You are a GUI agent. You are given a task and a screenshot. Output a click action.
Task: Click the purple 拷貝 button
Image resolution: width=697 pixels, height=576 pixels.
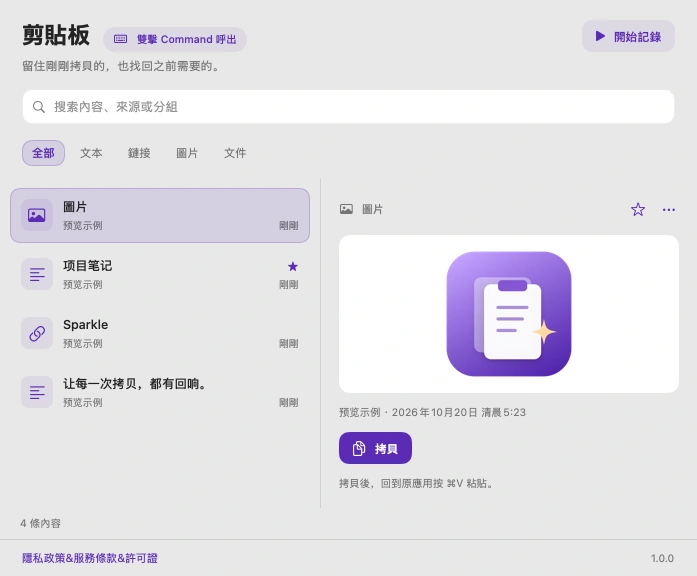pyautogui.click(x=375, y=448)
